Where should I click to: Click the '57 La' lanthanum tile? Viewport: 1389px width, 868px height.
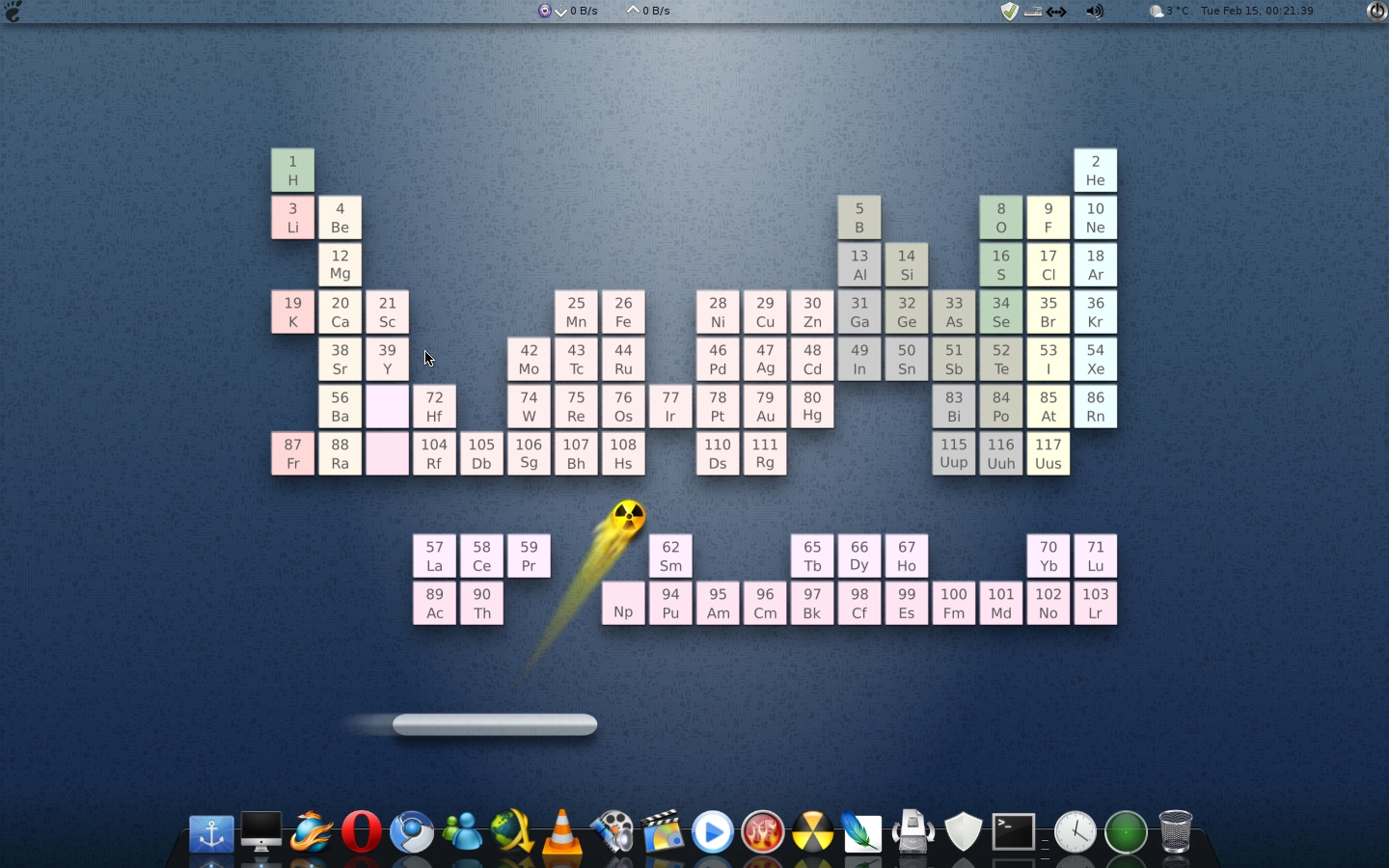coord(435,556)
